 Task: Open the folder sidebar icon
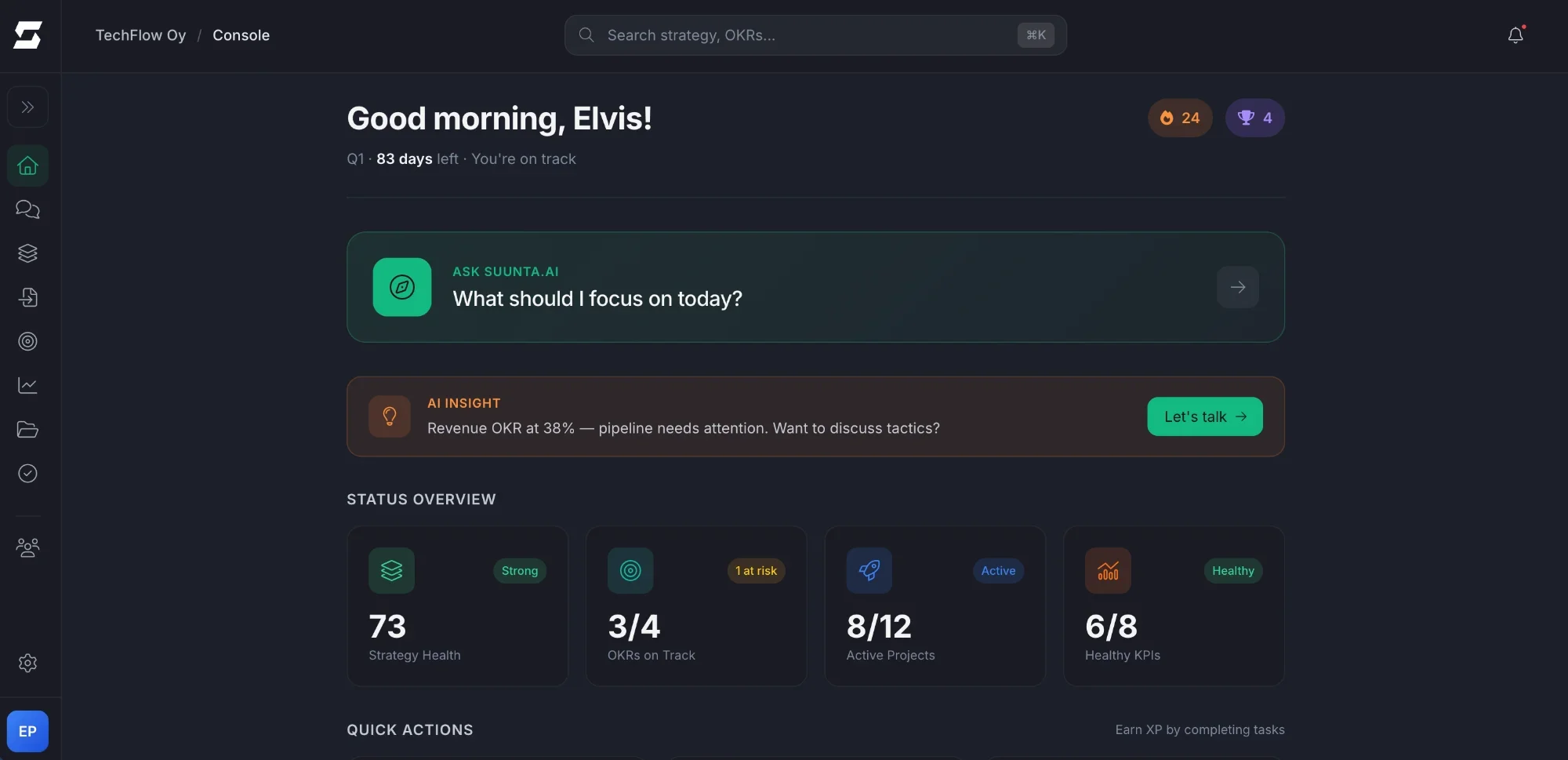coord(27,430)
